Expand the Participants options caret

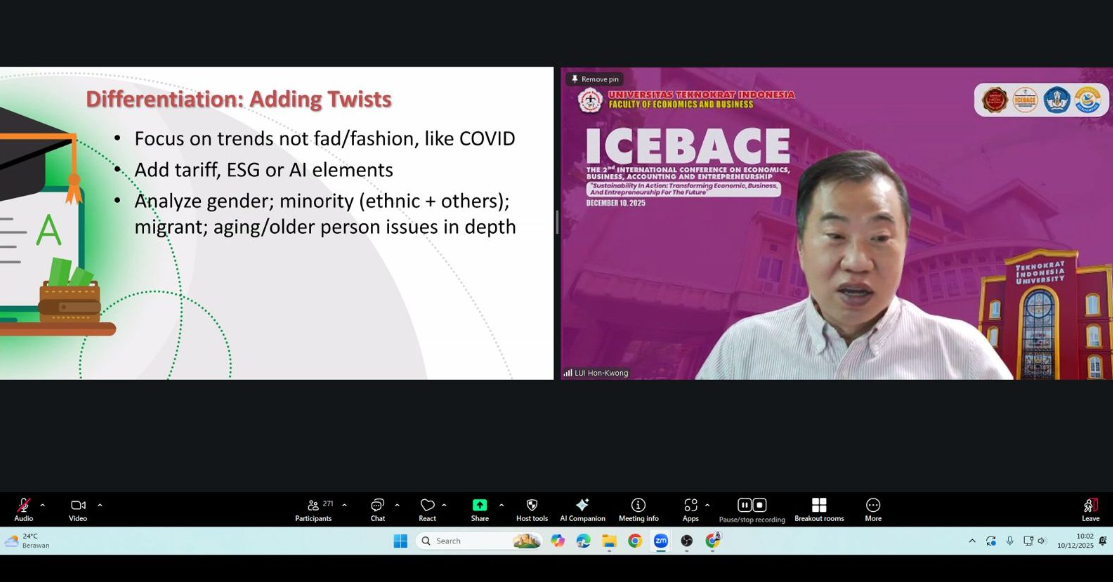tap(345, 505)
